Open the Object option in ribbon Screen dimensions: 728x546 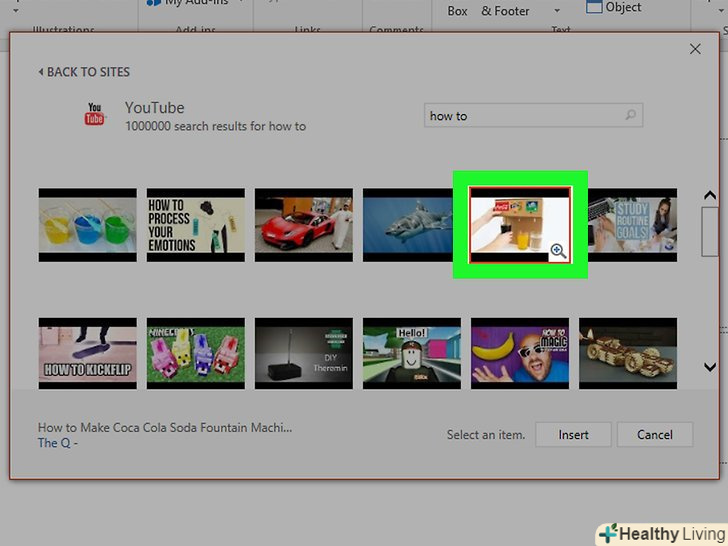[614, 7]
